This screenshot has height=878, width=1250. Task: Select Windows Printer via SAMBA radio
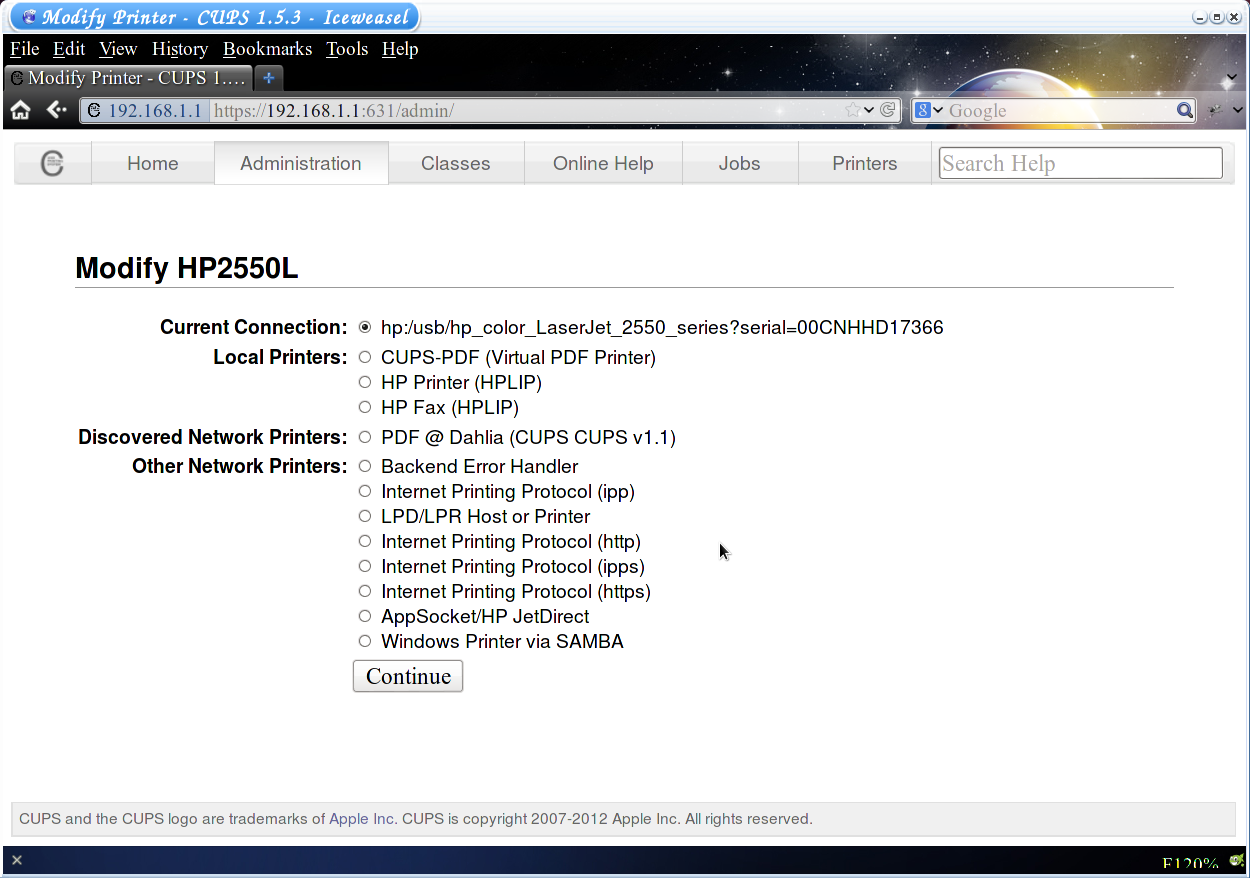(365, 641)
